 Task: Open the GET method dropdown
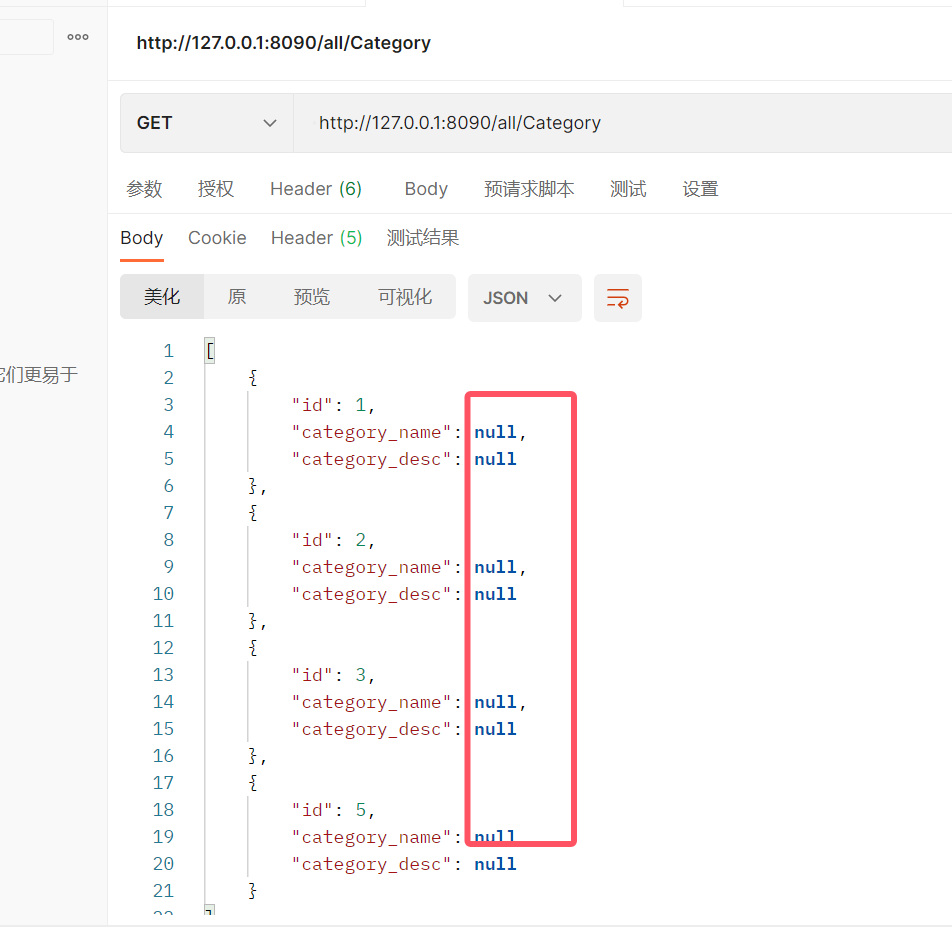point(206,123)
